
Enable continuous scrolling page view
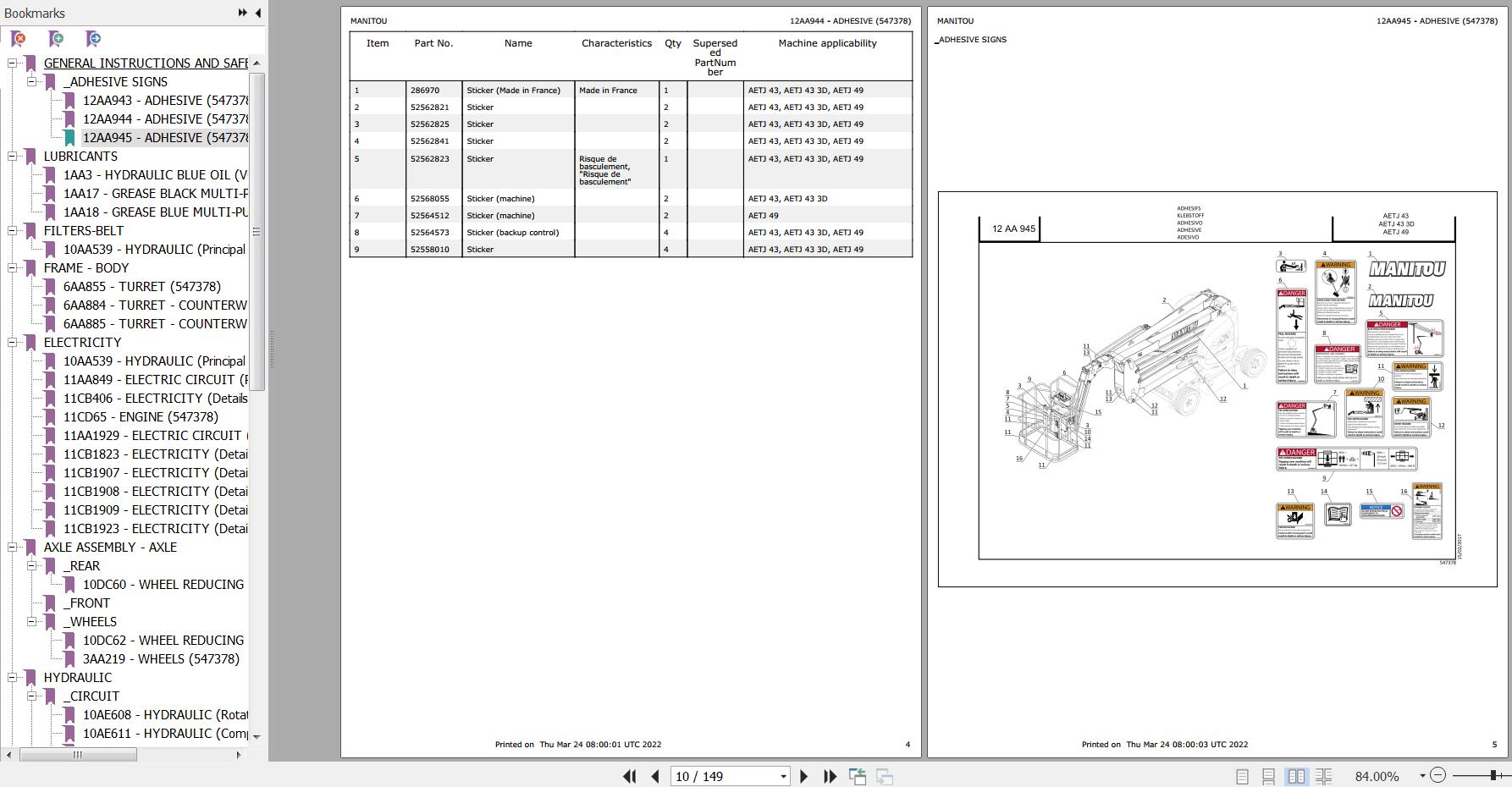[x=1268, y=776]
